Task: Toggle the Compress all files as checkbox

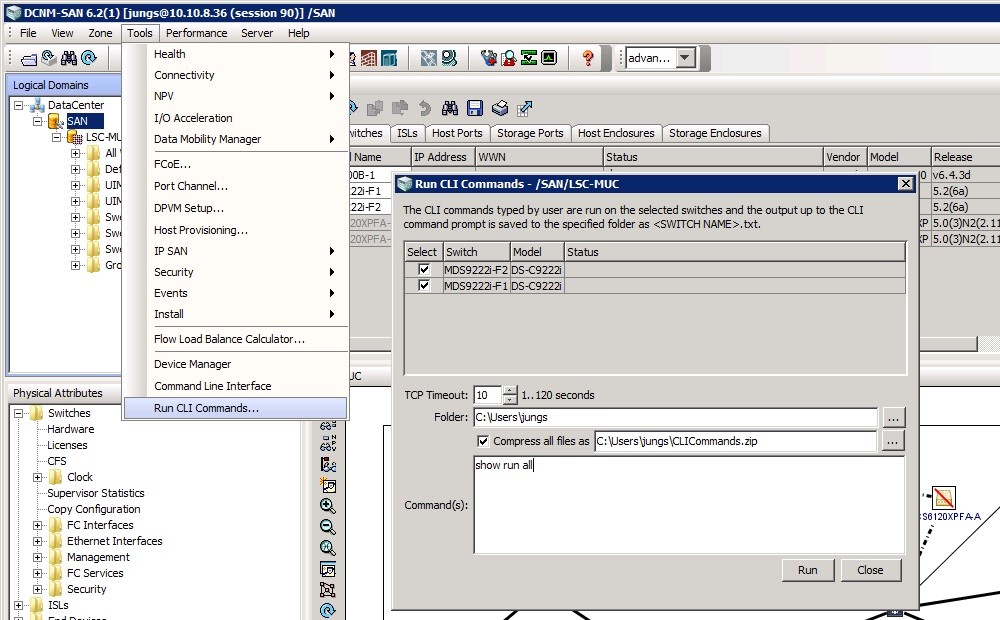Action: [483, 441]
